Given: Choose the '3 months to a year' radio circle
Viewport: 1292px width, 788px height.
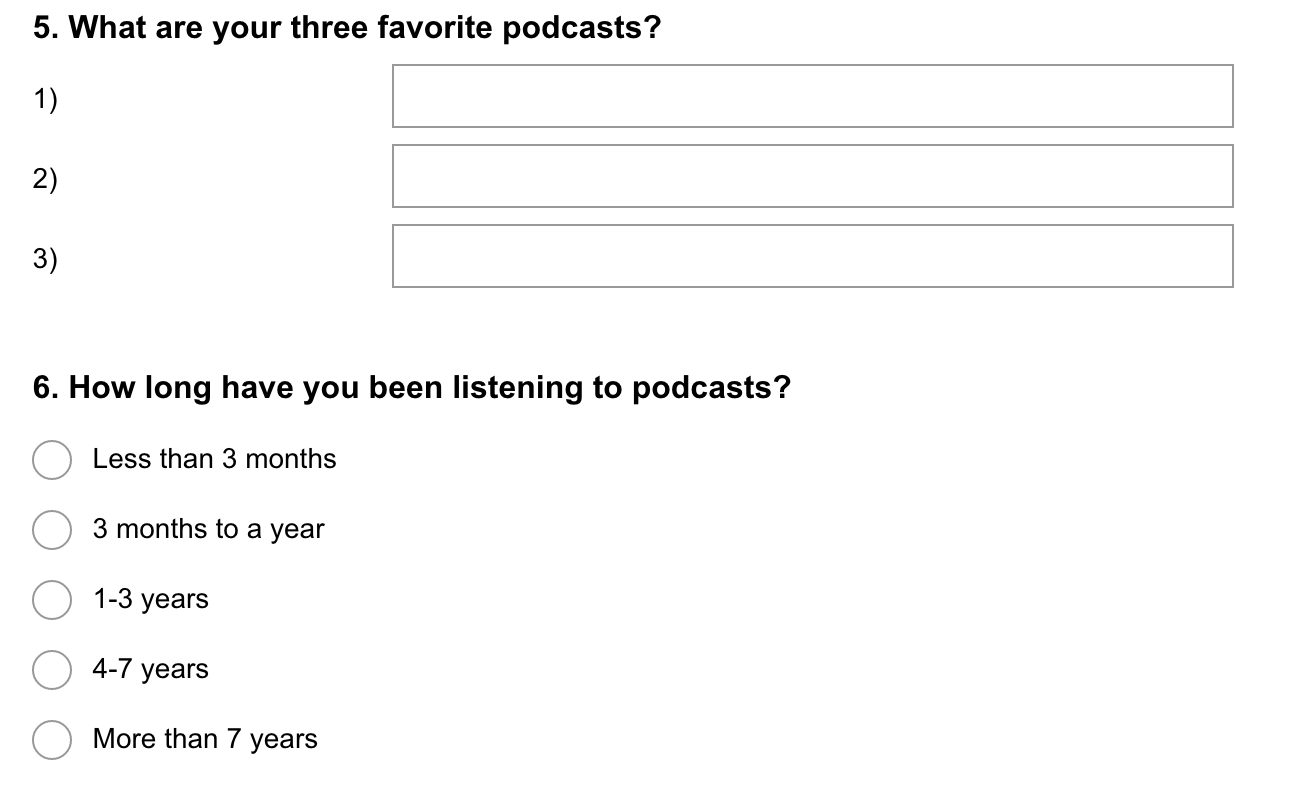Looking at the screenshot, I should [52, 530].
